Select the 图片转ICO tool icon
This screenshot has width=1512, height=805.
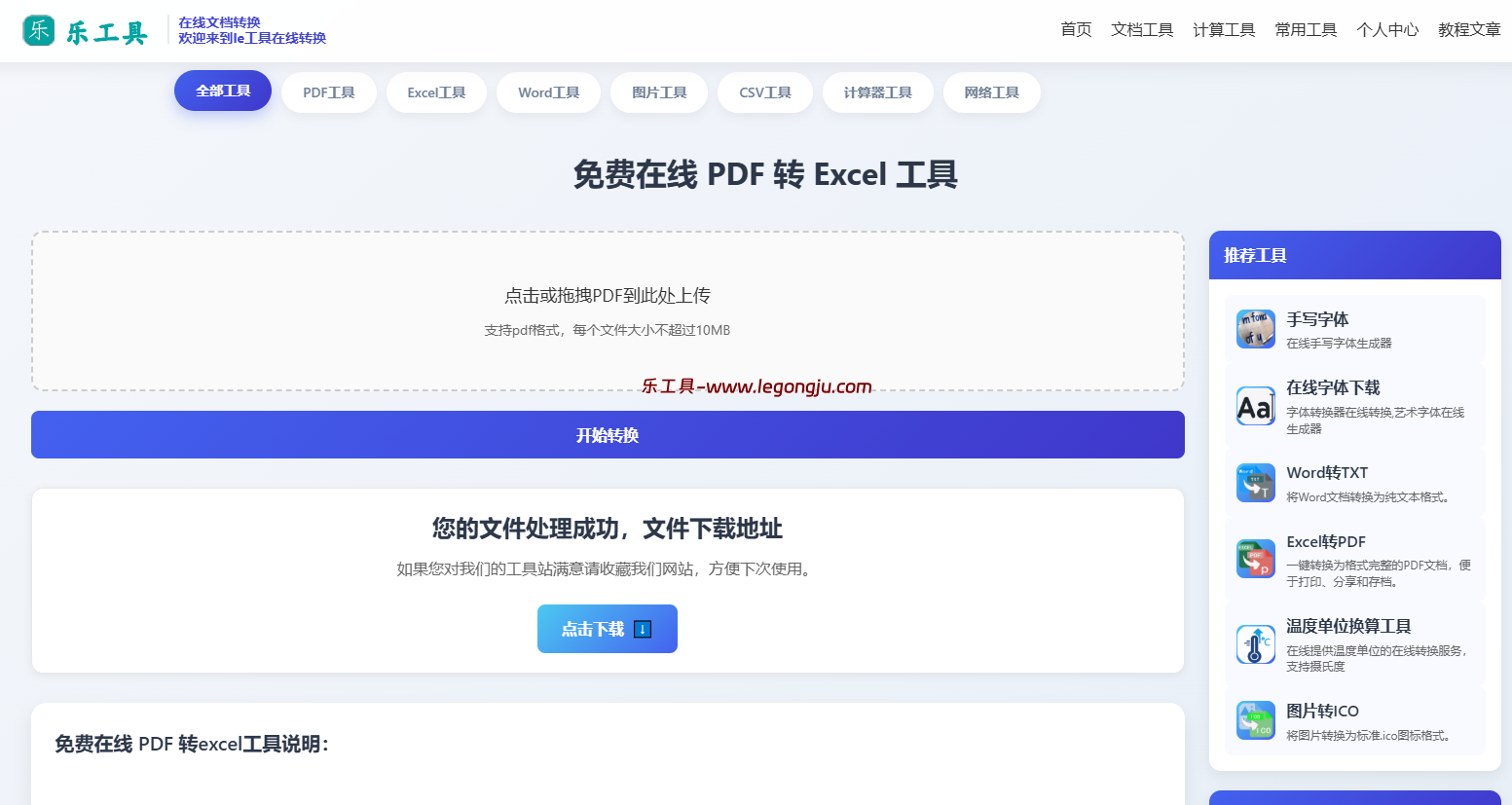point(1255,721)
